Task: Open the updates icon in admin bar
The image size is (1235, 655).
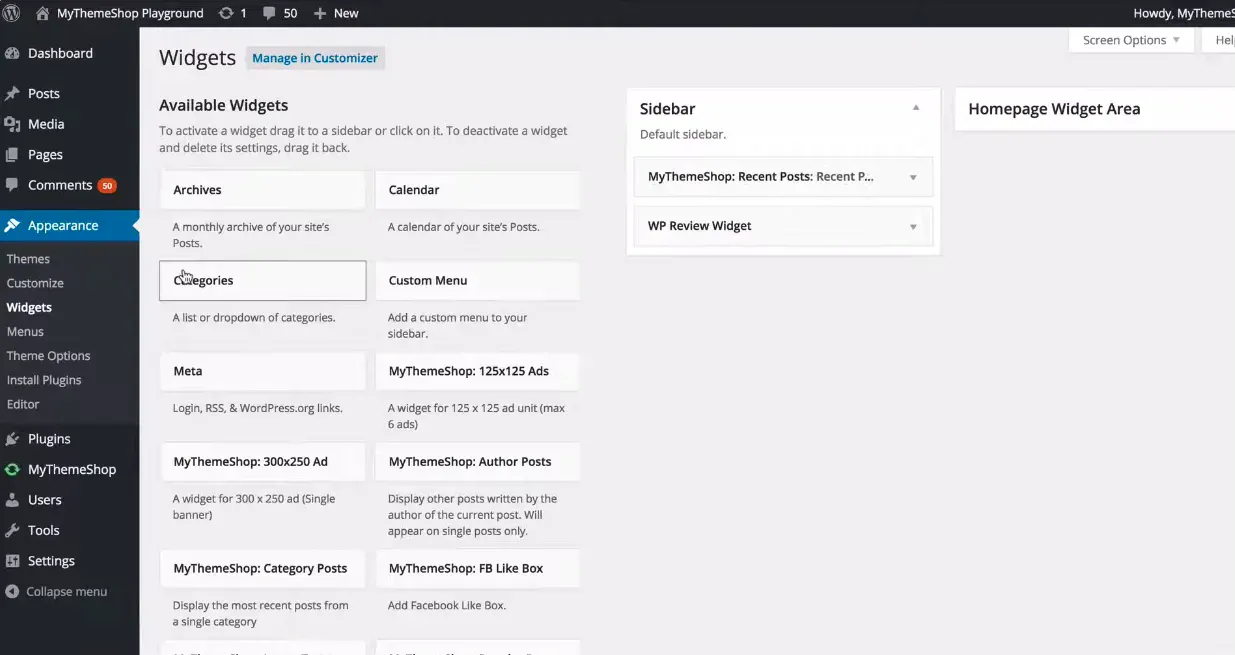Action: tap(226, 13)
